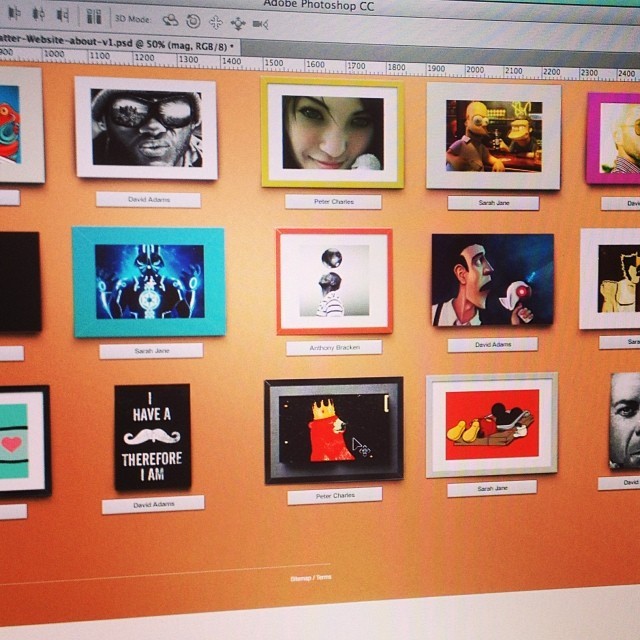640x640 pixels.
Task: Click the Distribute Right Edges icon
Action: (x=63, y=16)
